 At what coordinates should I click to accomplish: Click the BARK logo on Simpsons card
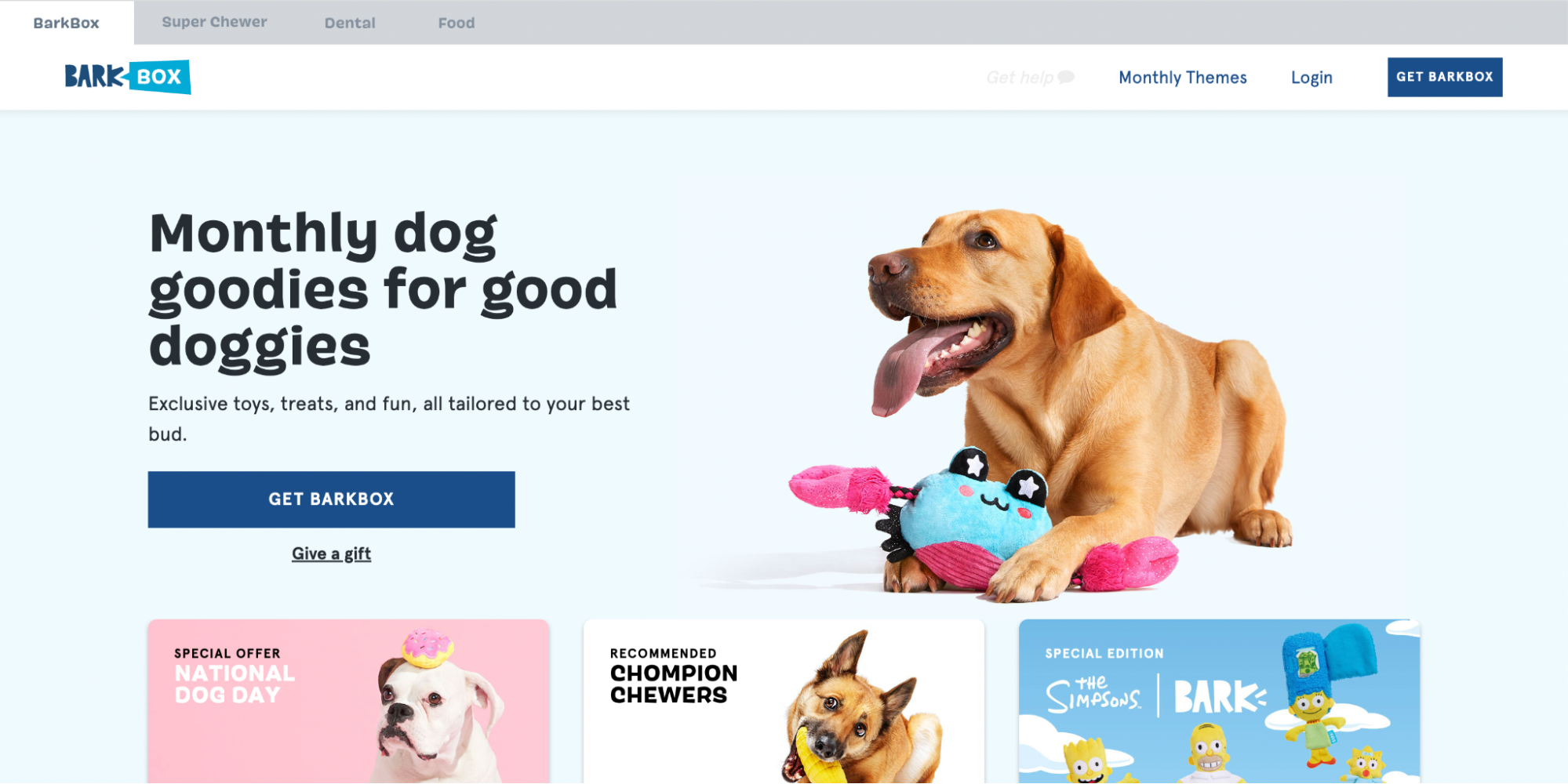[x=1220, y=696]
